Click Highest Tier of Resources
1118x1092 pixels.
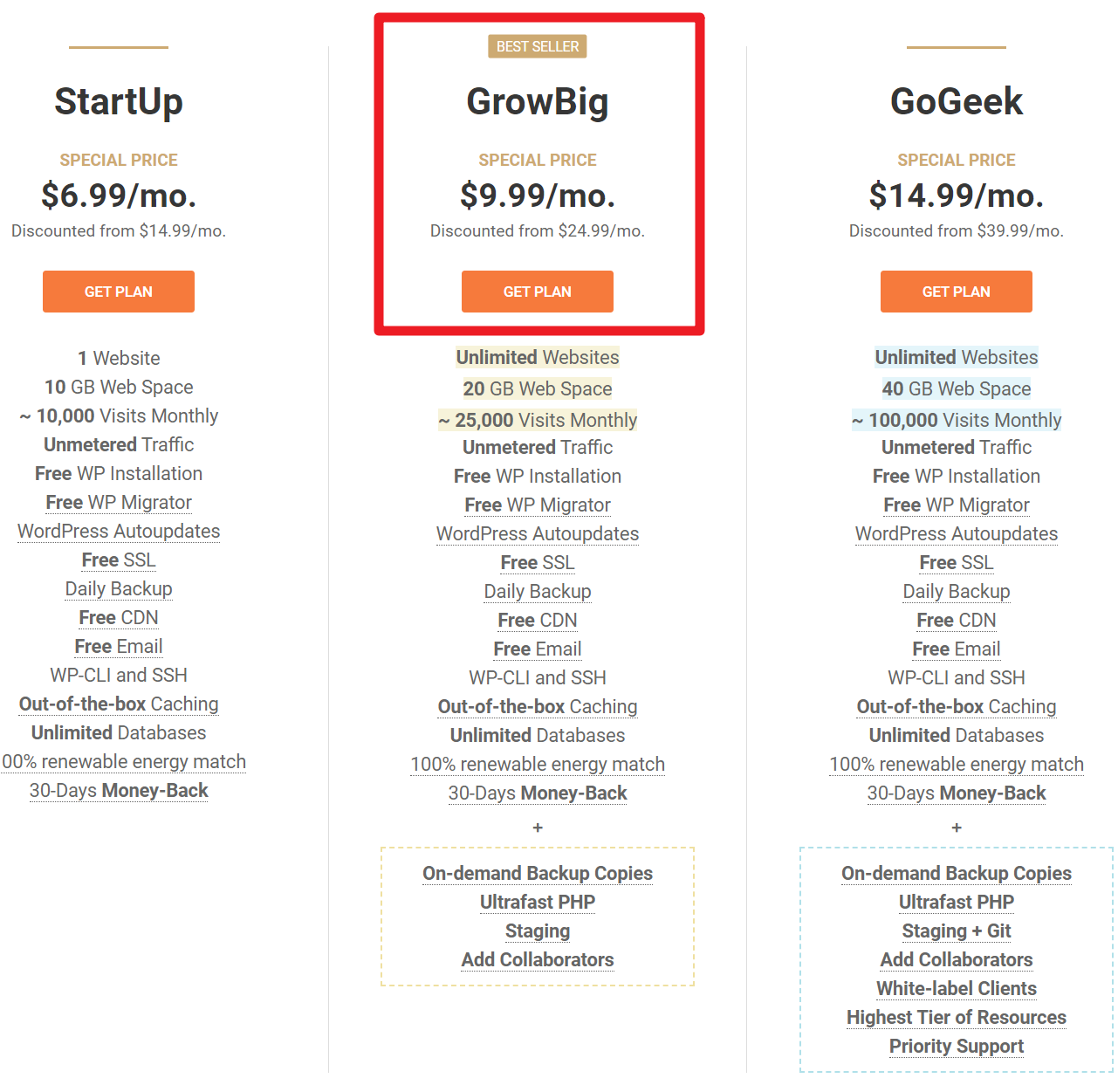point(957,1018)
